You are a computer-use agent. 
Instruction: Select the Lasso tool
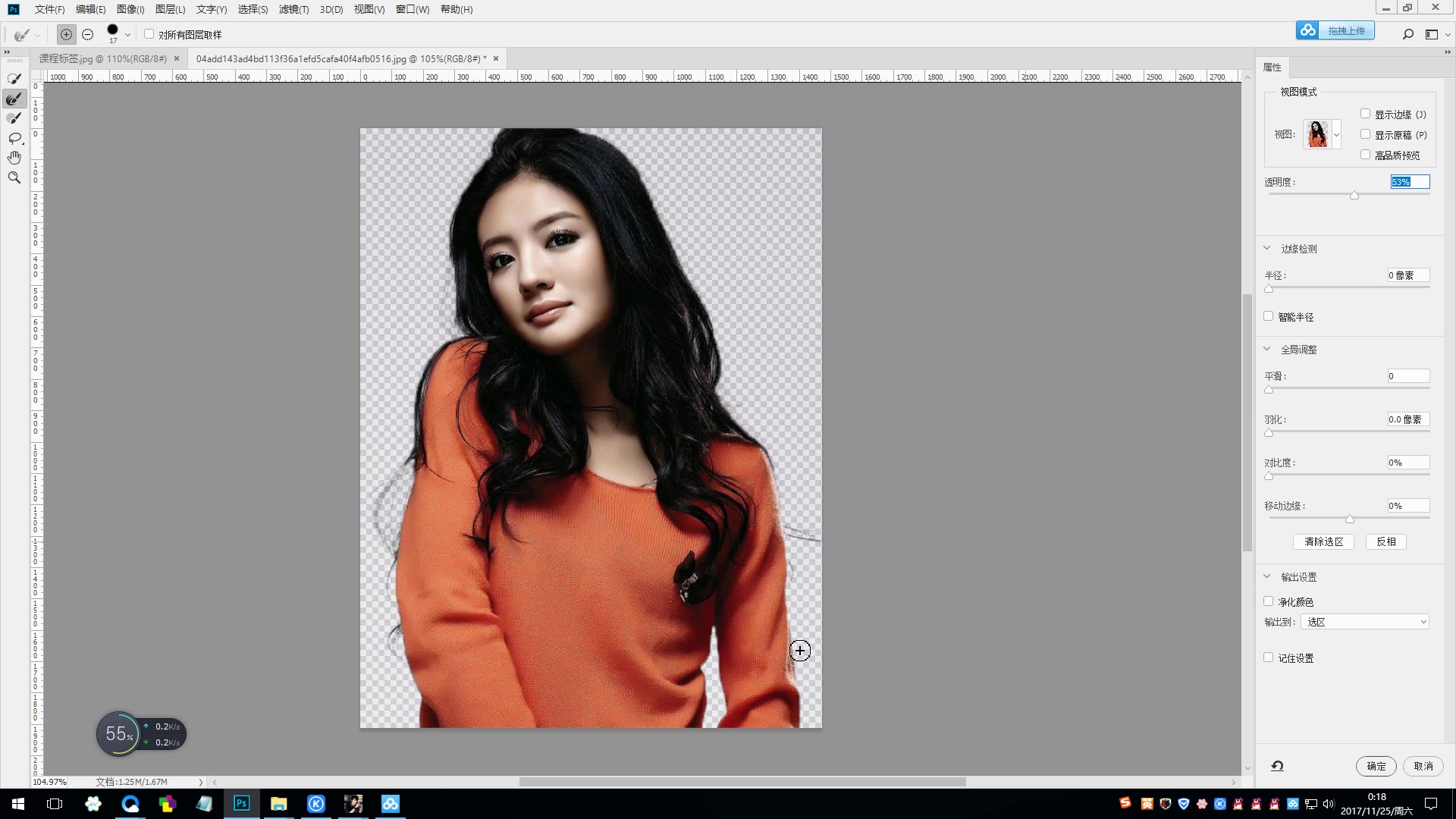pos(14,138)
